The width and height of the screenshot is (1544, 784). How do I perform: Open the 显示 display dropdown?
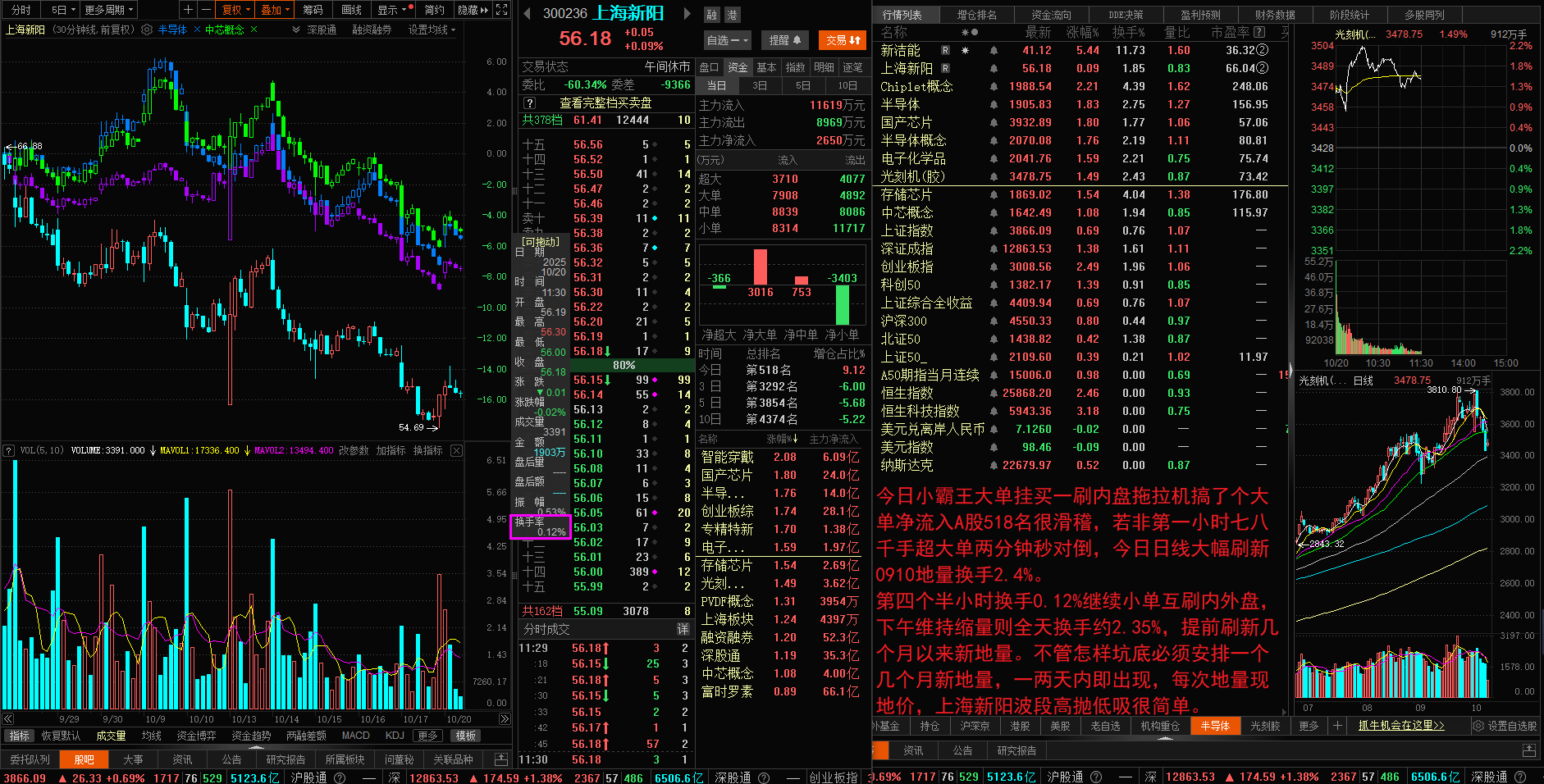[x=391, y=10]
